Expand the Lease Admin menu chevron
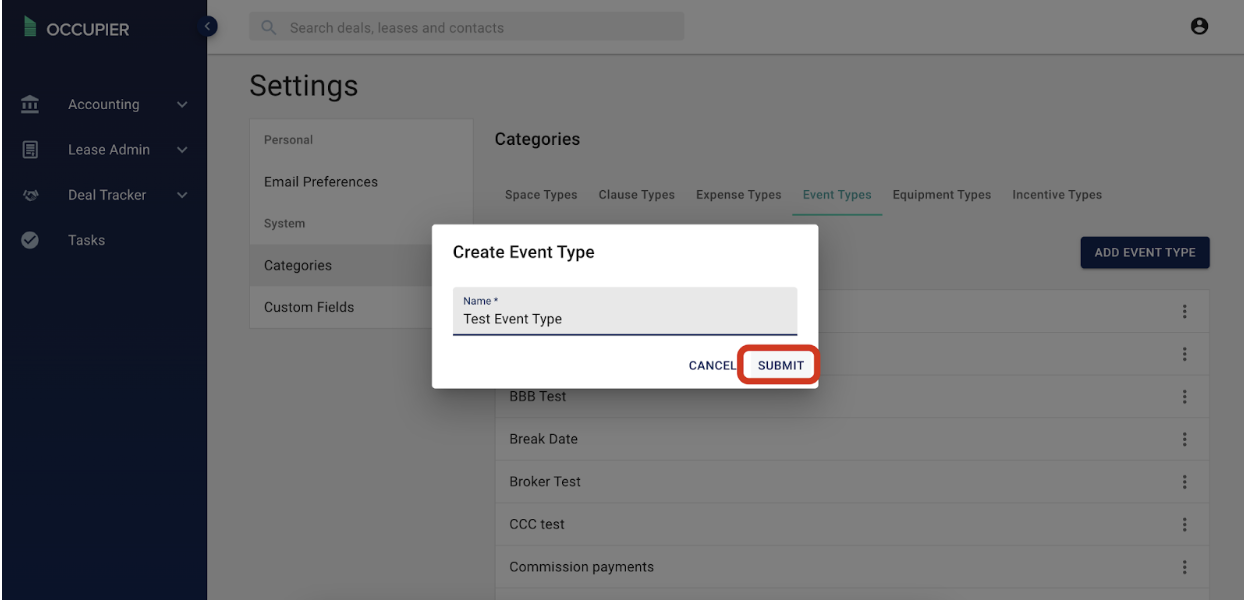 click(x=182, y=150)
